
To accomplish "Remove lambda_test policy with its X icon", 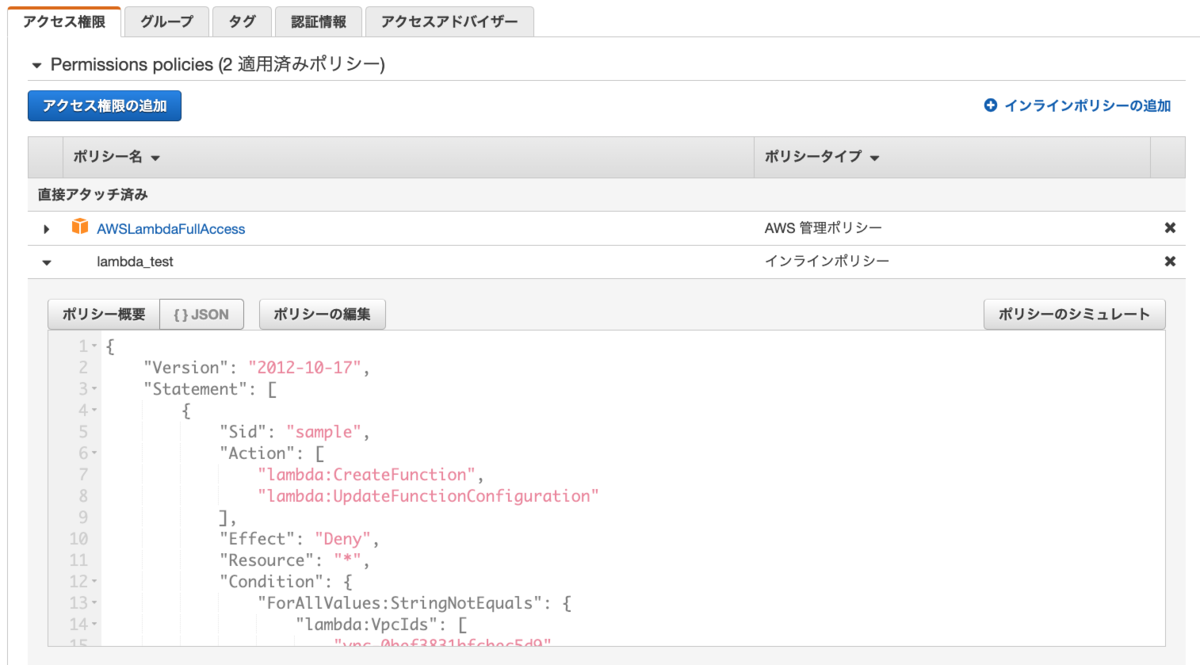I will click(1170, 261).
